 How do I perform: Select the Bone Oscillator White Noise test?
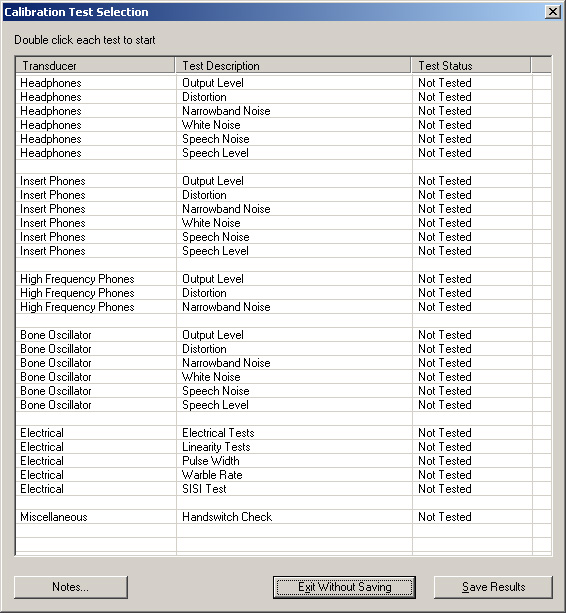(x=283, y=377)
